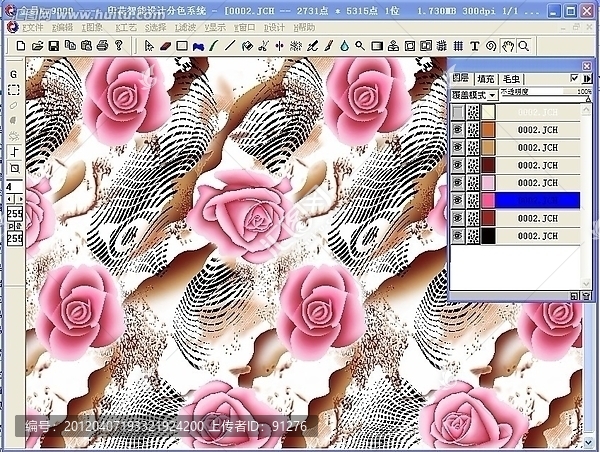The height and width of the screenshot is (452, 600).
Task: Open the layers panel flyout arrow menu
Action: (x=587, y=78)
